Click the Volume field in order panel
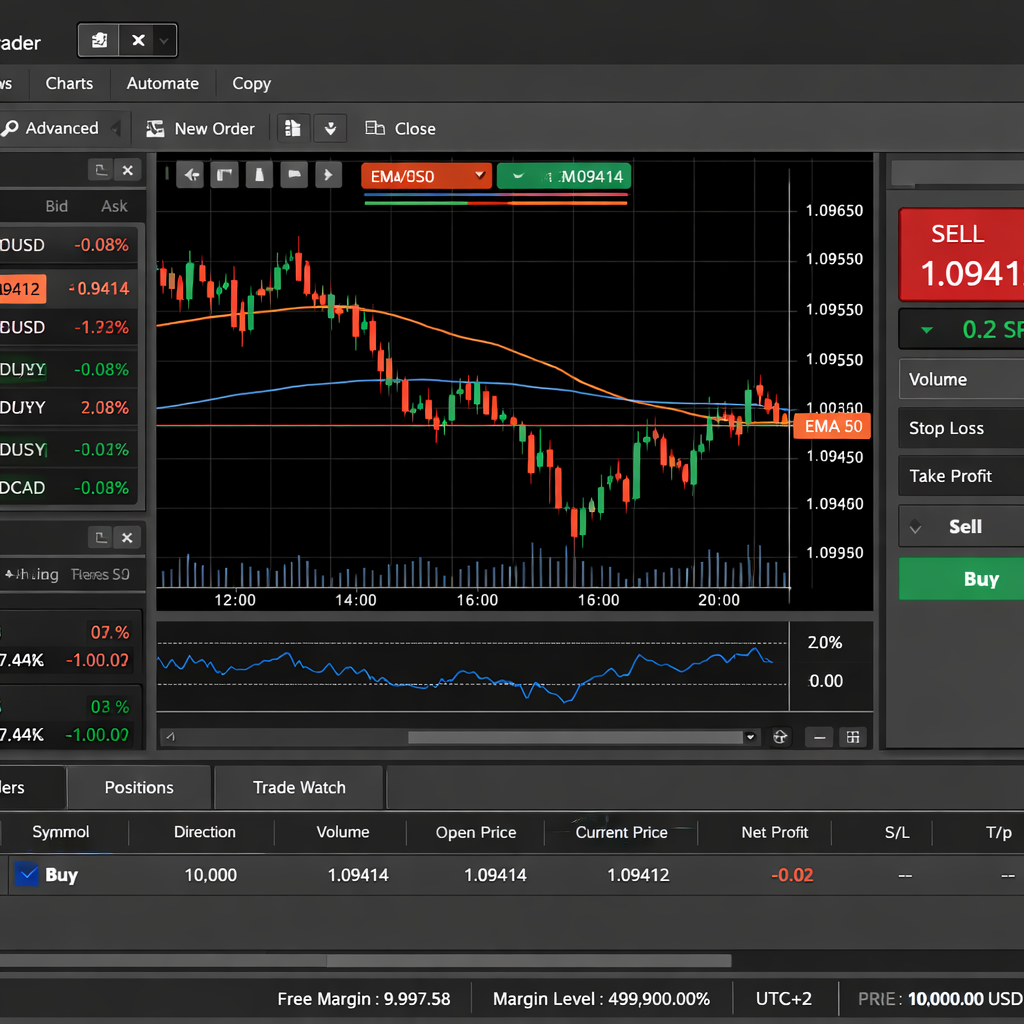The width and height of the screenshot is (1024, 1024). point(961,379)
